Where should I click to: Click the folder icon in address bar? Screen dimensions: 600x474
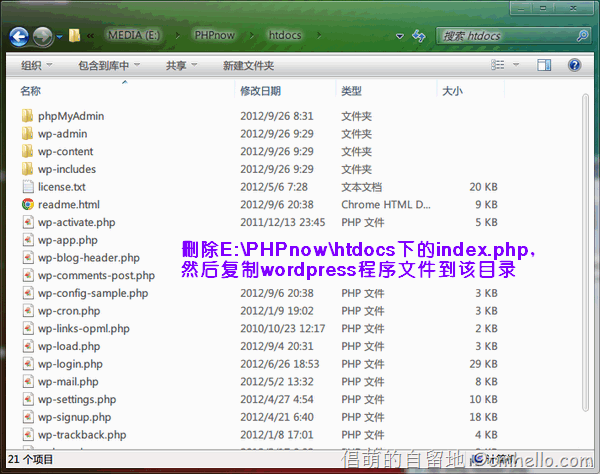74,36
